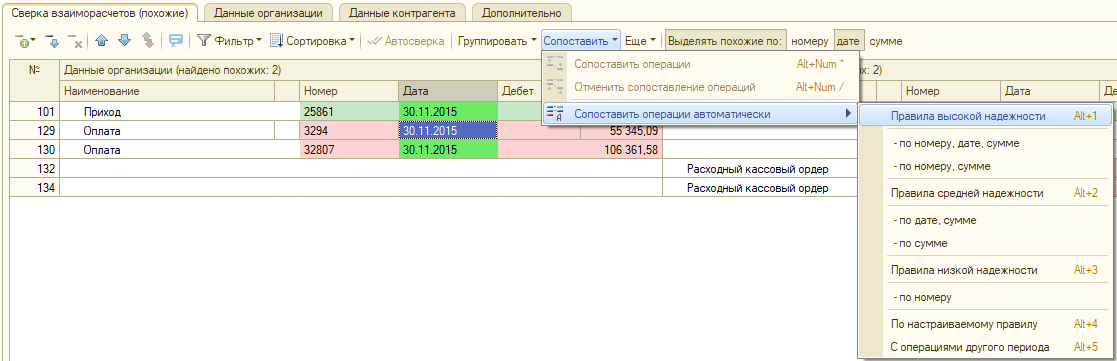The height and width of the screenshot is (361, 1117).
Task: Click the delete row icon
Action: tap(75, 42)
